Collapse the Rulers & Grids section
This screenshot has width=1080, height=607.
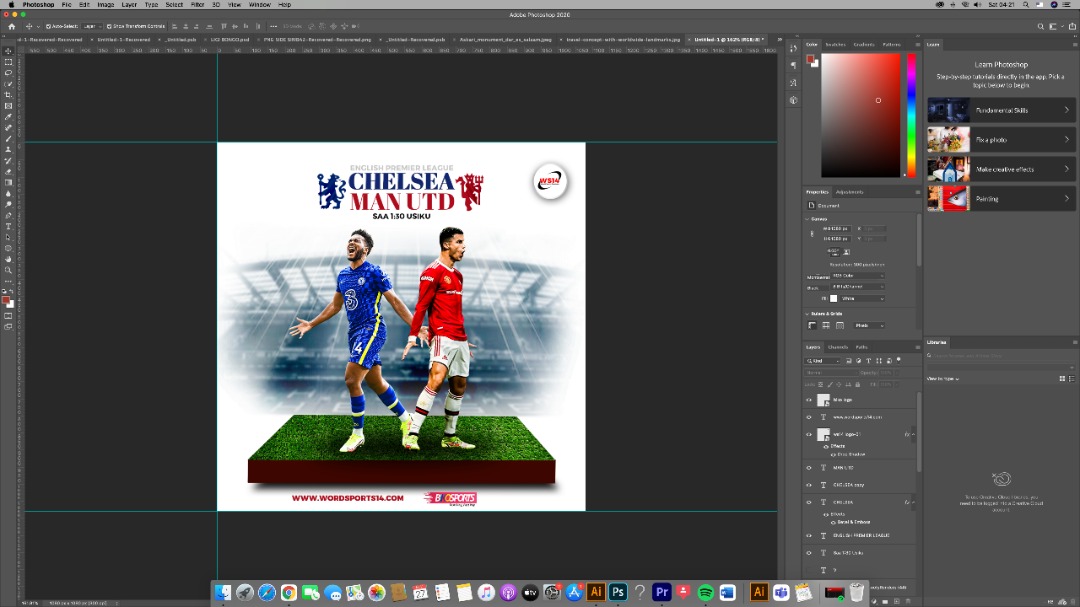point(807,313)
